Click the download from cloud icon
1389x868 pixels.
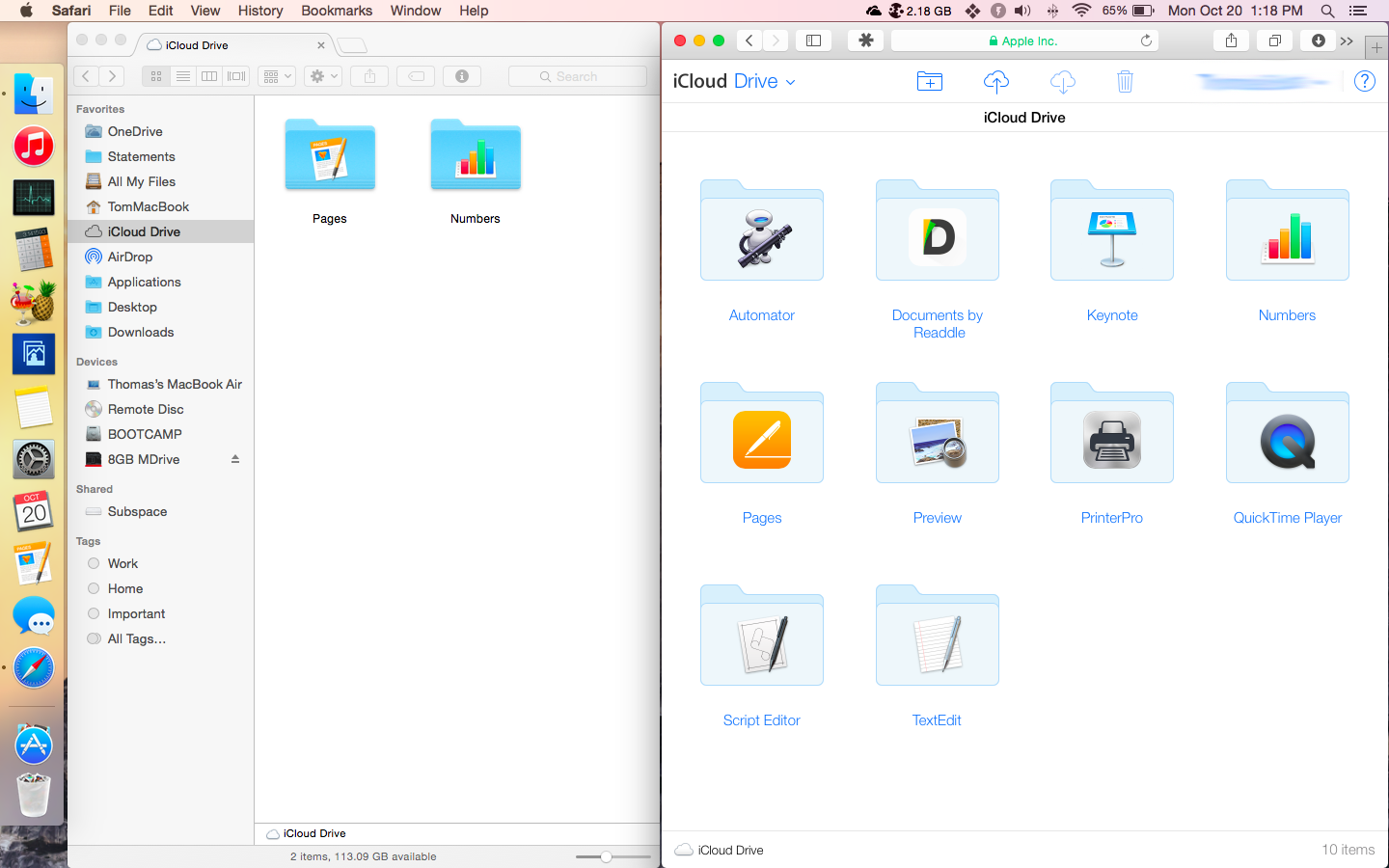[x=1062, y=82]
